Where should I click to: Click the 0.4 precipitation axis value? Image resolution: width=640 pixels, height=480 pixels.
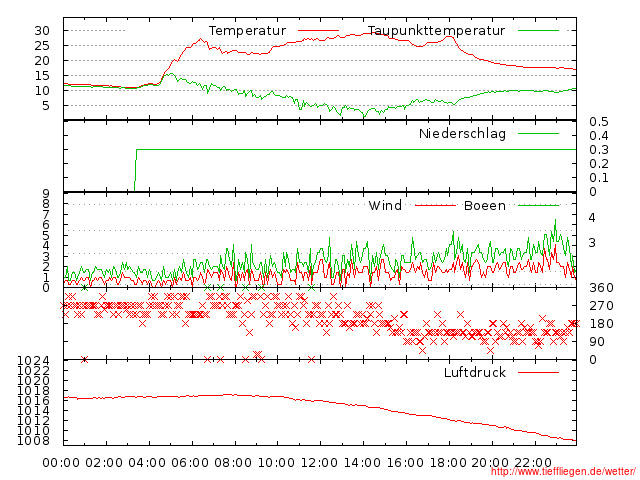(599, 136)
